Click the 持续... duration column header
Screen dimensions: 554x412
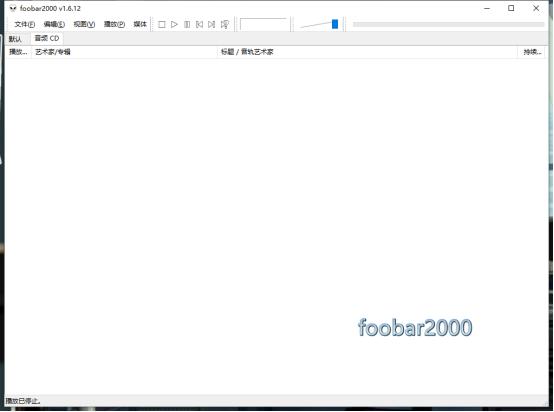(532, 52)
